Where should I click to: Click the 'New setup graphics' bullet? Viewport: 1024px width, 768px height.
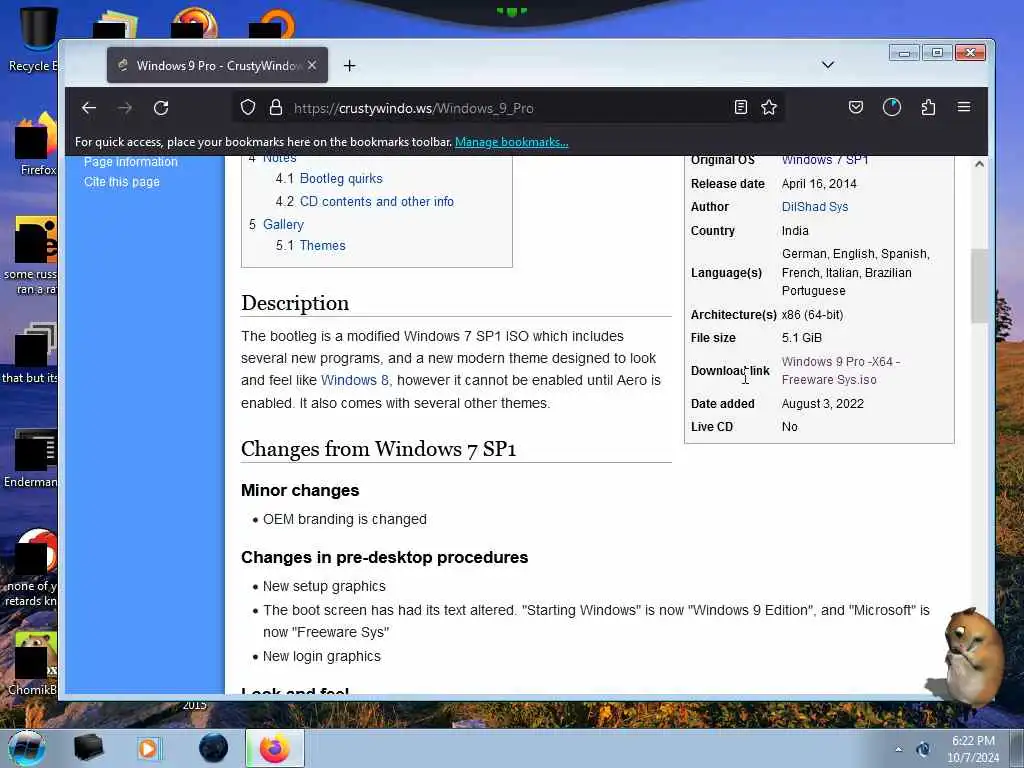tap(324, 586)
